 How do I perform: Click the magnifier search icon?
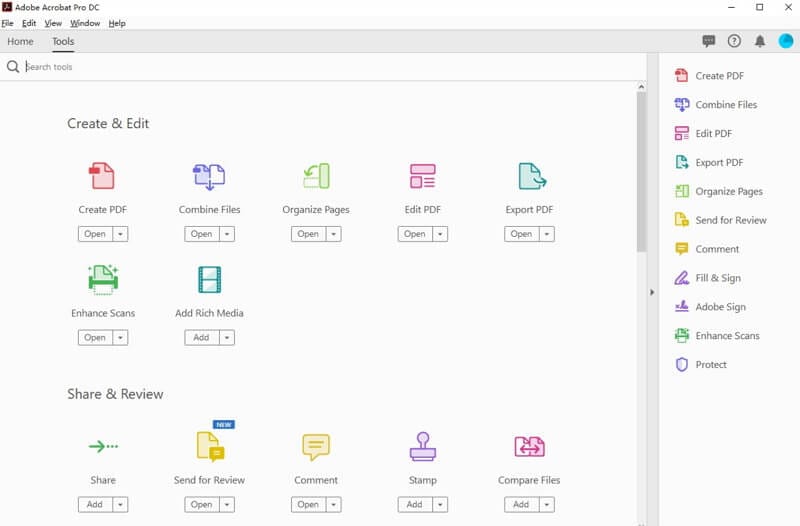(13, 67)
